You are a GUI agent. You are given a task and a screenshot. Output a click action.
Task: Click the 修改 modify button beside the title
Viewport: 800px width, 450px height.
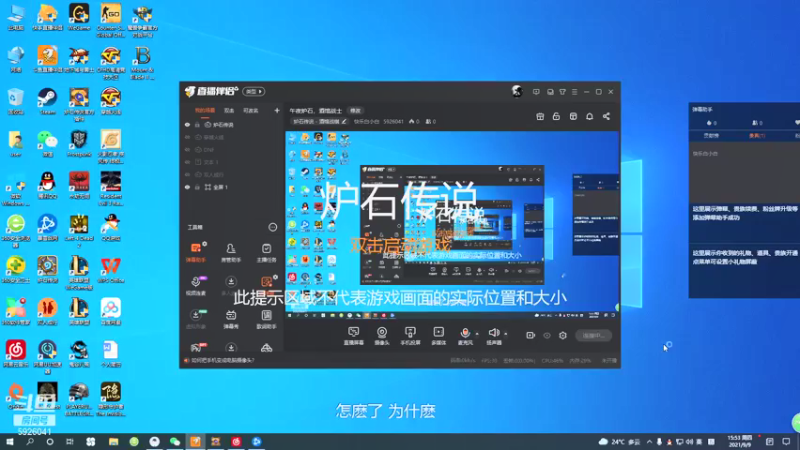(356, 111)
